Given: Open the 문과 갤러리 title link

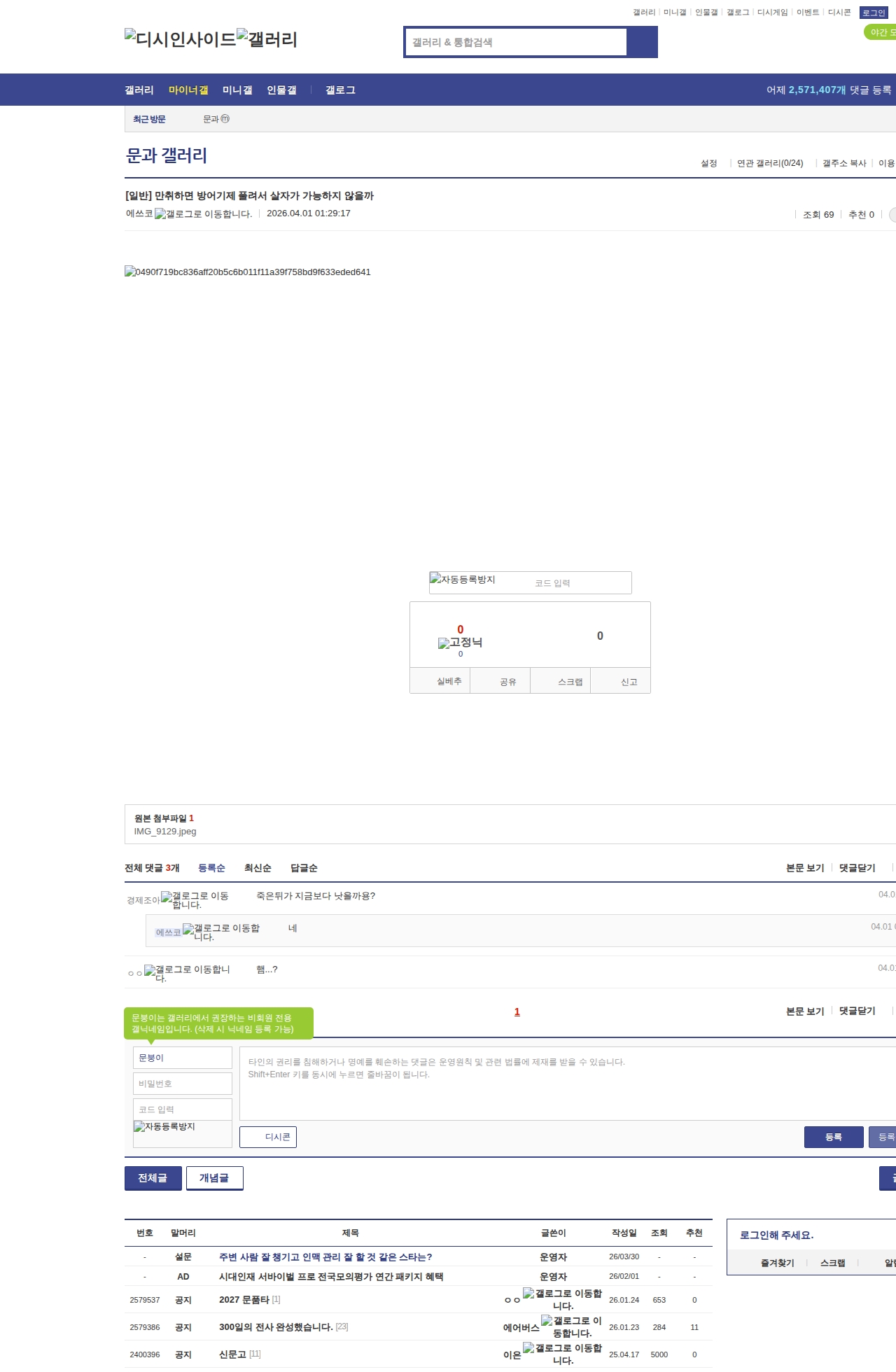Looking at the screenshot, I should click(166, 155).
